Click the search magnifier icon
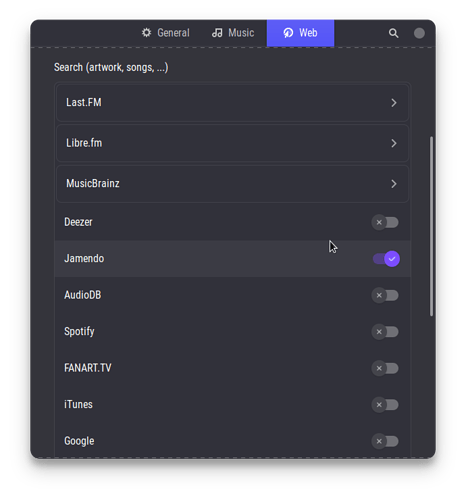 click(393, 33)
